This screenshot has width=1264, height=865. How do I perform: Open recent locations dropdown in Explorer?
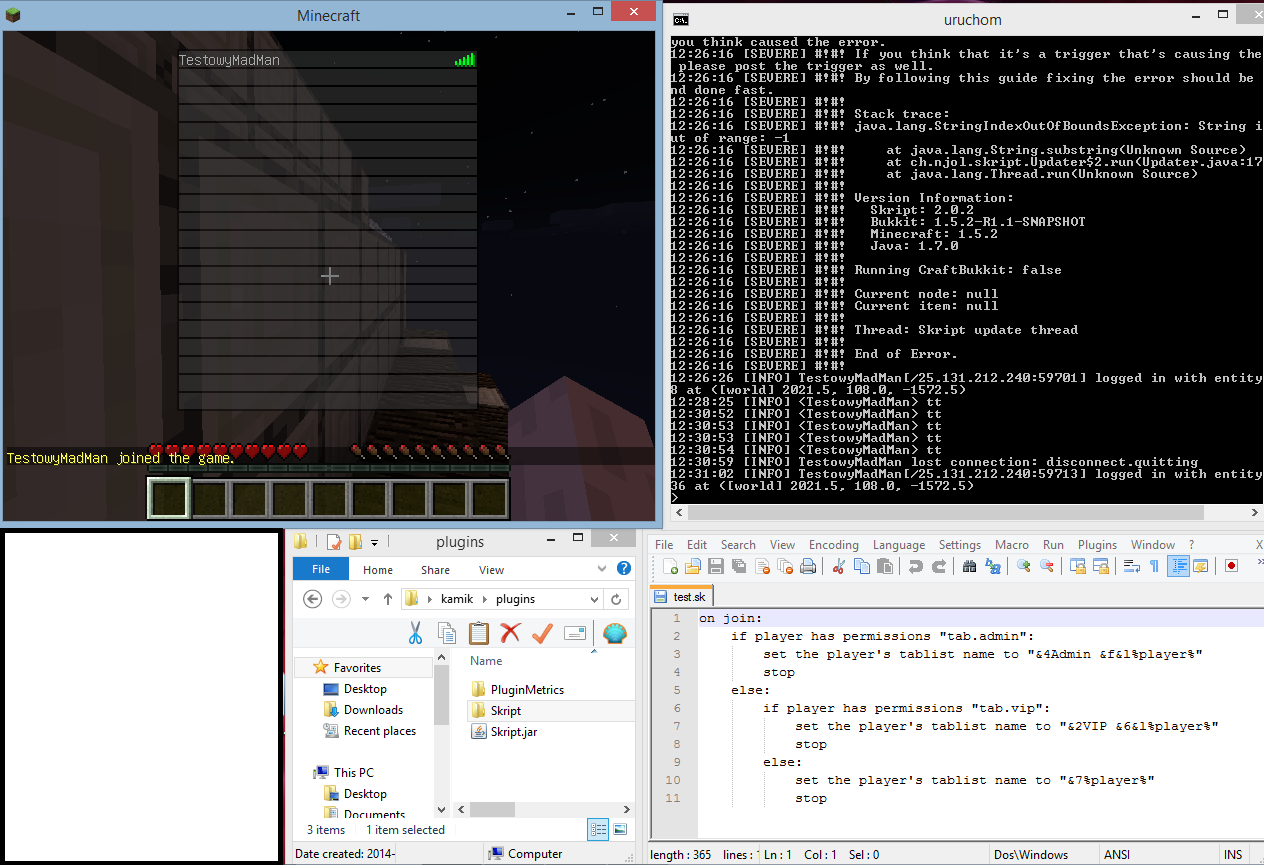point(366,600)
